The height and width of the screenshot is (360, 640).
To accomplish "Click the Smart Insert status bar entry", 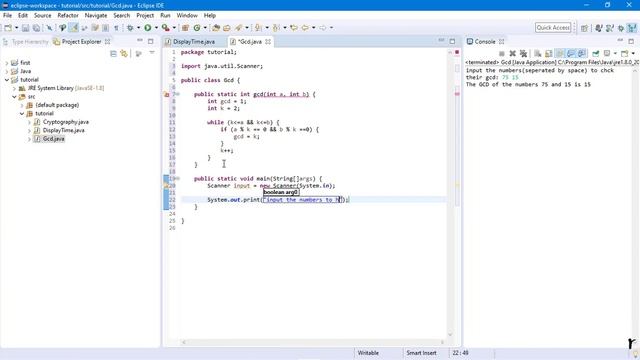I will (421, 353).
